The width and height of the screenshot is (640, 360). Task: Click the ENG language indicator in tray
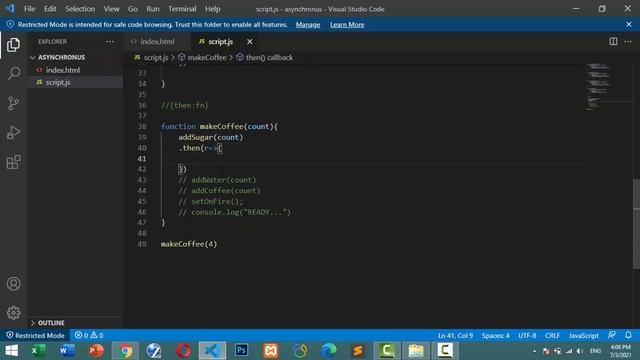coord(596,351)
